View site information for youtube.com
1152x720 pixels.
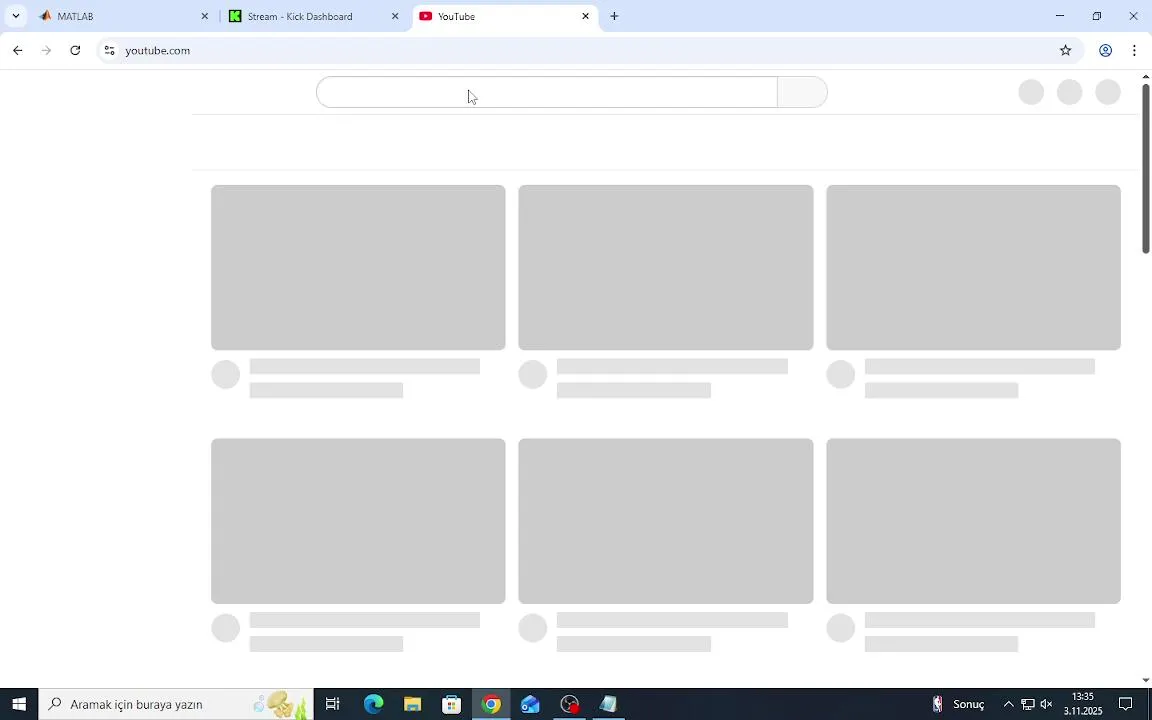pos(109,51)
